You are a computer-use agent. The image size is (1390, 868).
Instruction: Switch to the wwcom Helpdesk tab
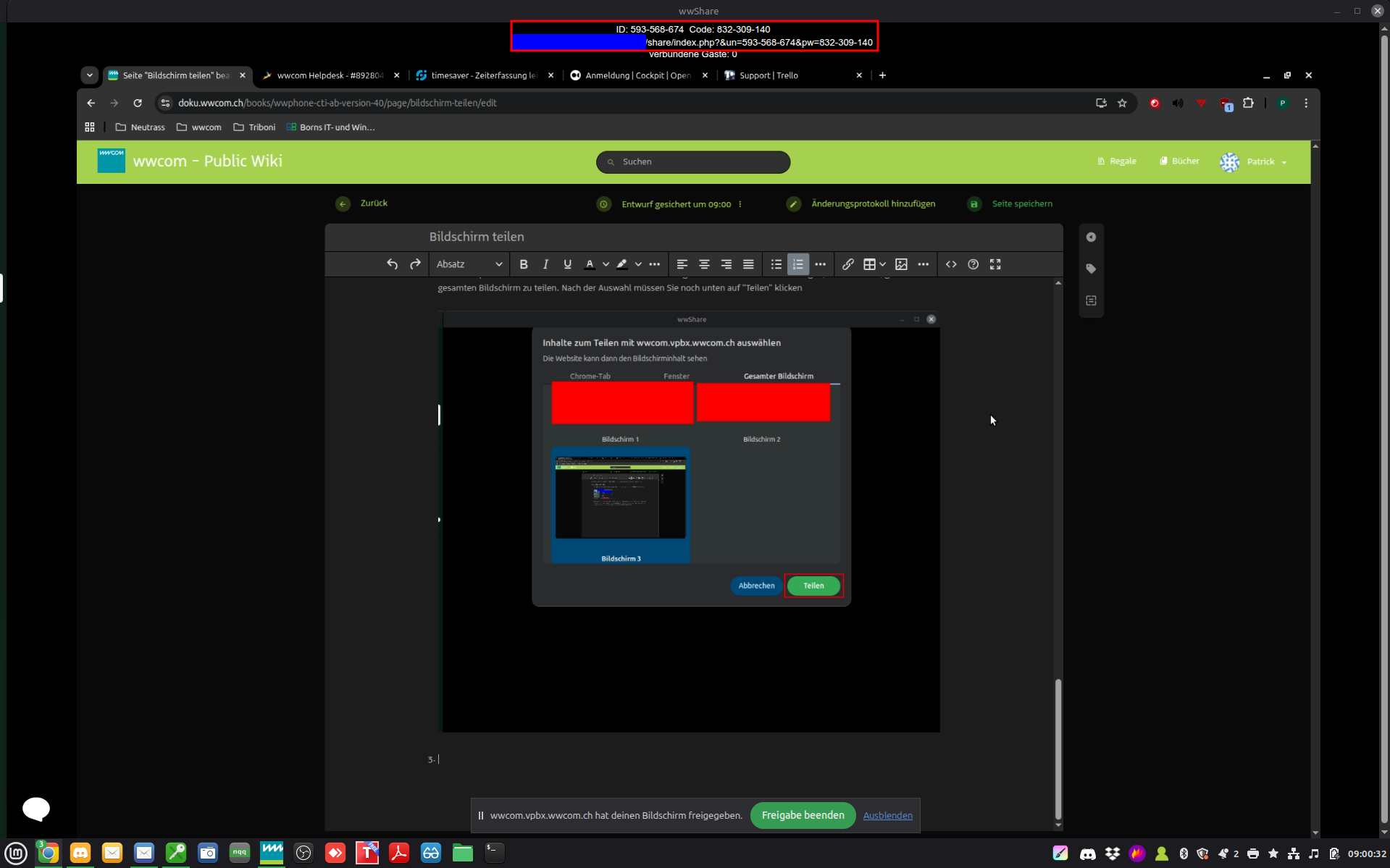pyautogui.click(x=330, y=75)
